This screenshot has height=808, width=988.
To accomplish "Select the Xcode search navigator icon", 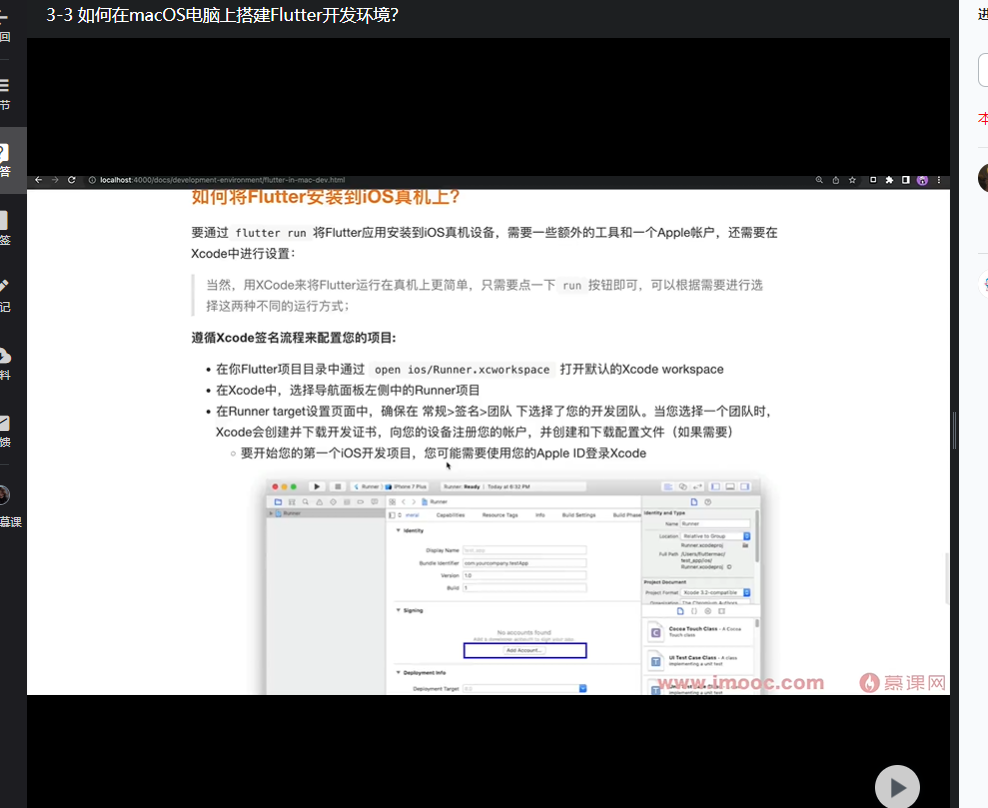I will pyautogui.click(x=306, y=502).
